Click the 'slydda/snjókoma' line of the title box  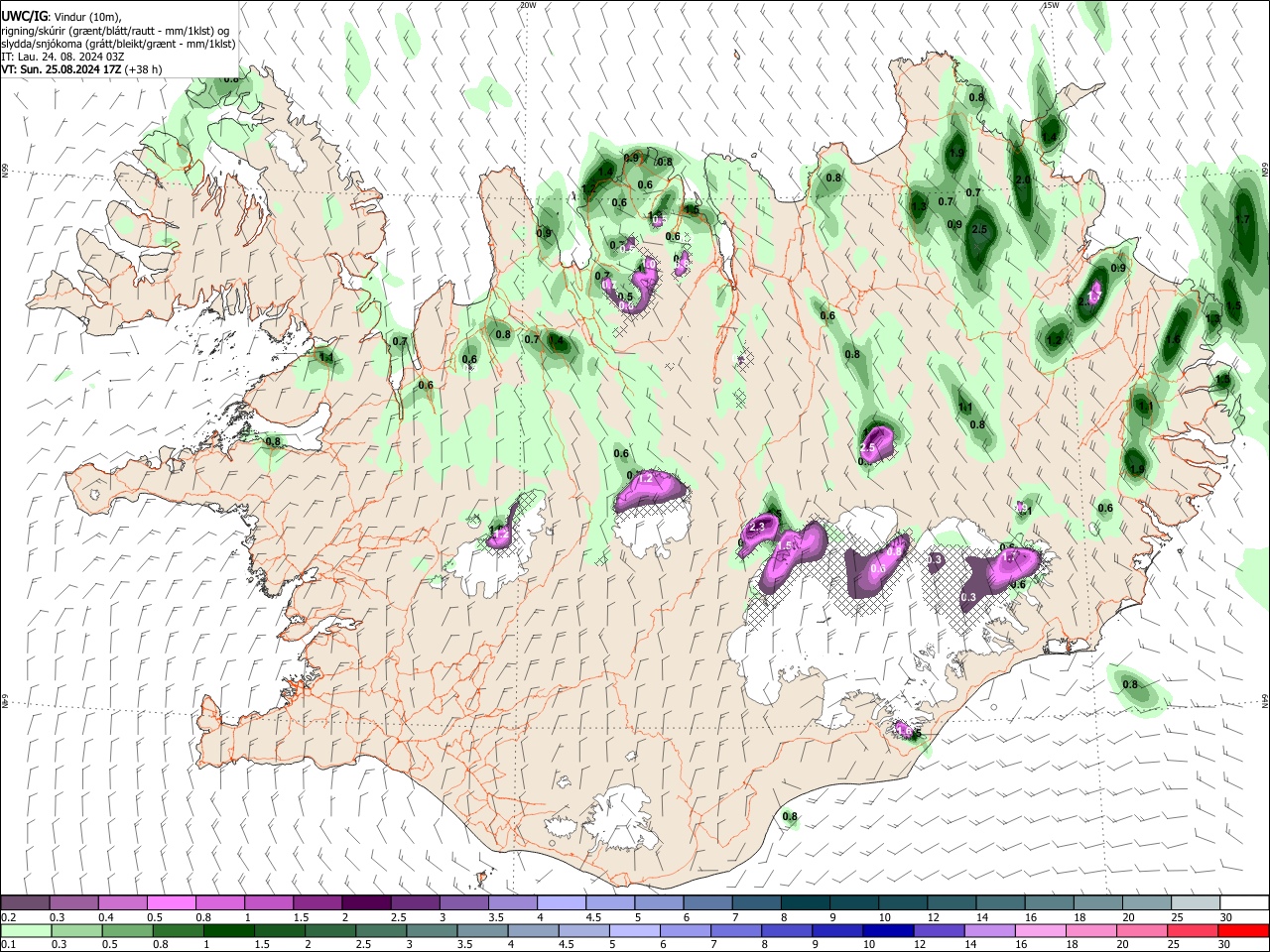tap(118, 44)
